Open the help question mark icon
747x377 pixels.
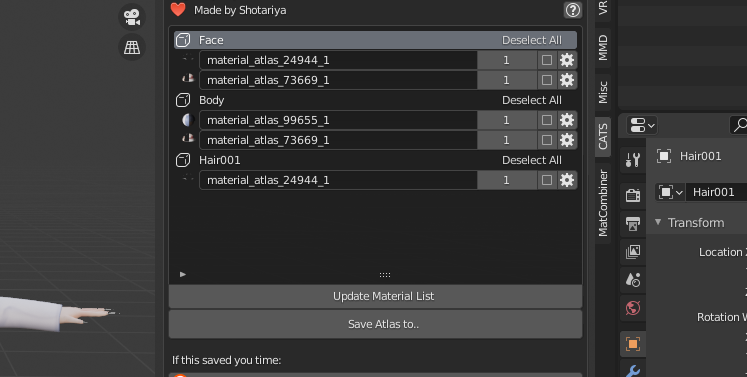click(x=573, y=10)
